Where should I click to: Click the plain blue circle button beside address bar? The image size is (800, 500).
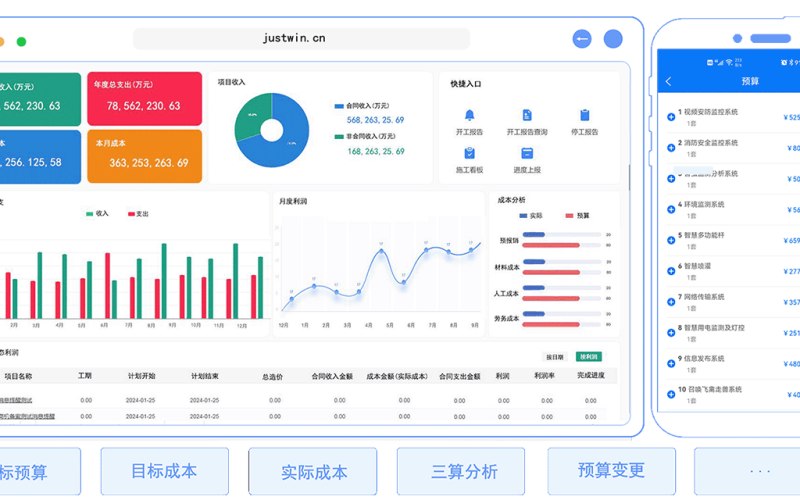613,39
